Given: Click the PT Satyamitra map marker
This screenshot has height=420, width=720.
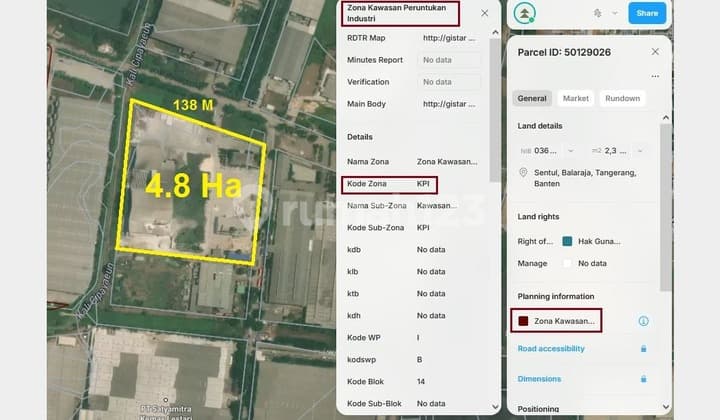Looking at the screenshot, I should 165,400.
